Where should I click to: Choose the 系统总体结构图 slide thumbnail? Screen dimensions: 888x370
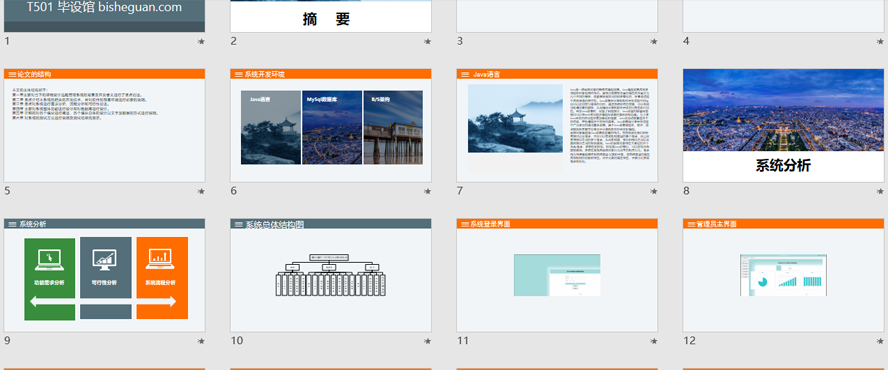pyautogui.click(x=331, y=275)
